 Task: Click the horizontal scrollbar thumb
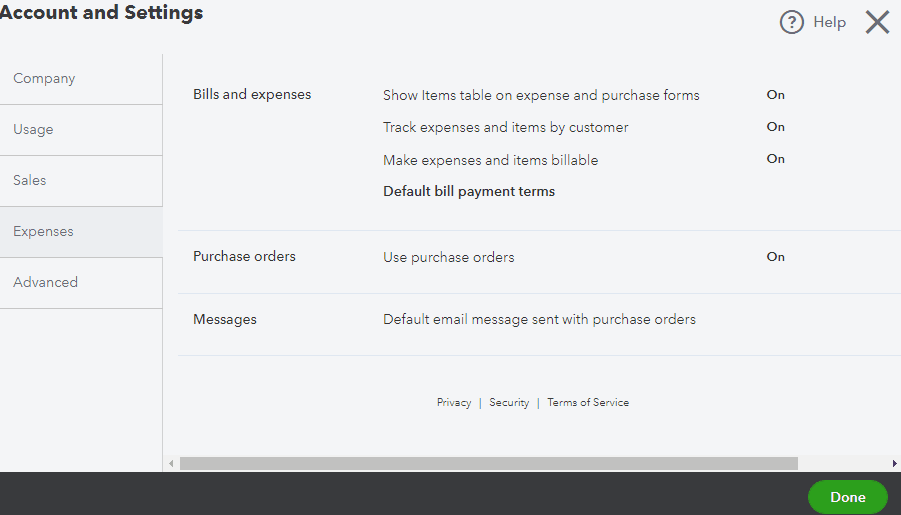488,464
